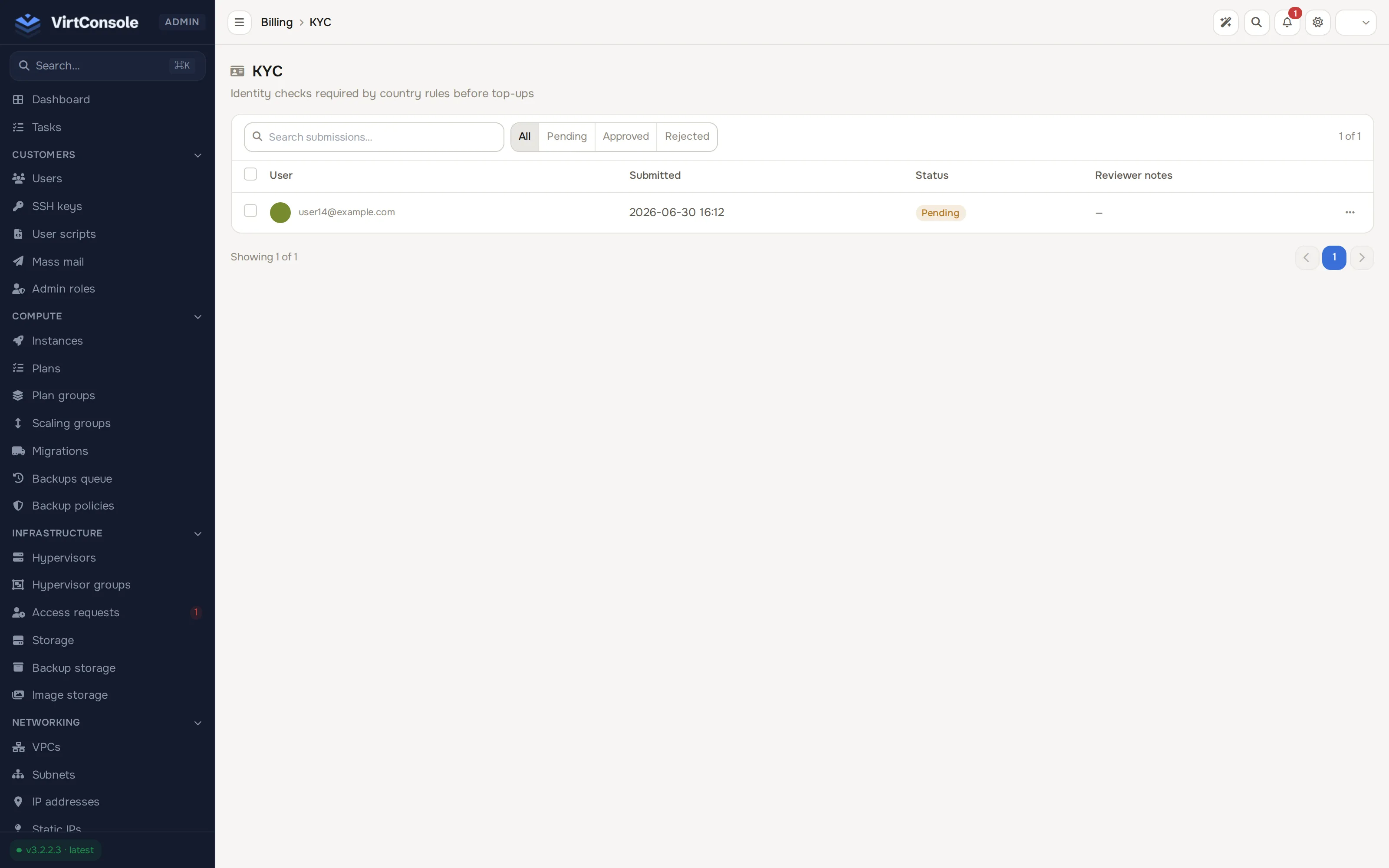Click the v3.2.2.3 latest version badge
The width and height of the screenshot is (1389, 868).
[x=55, y=850]
